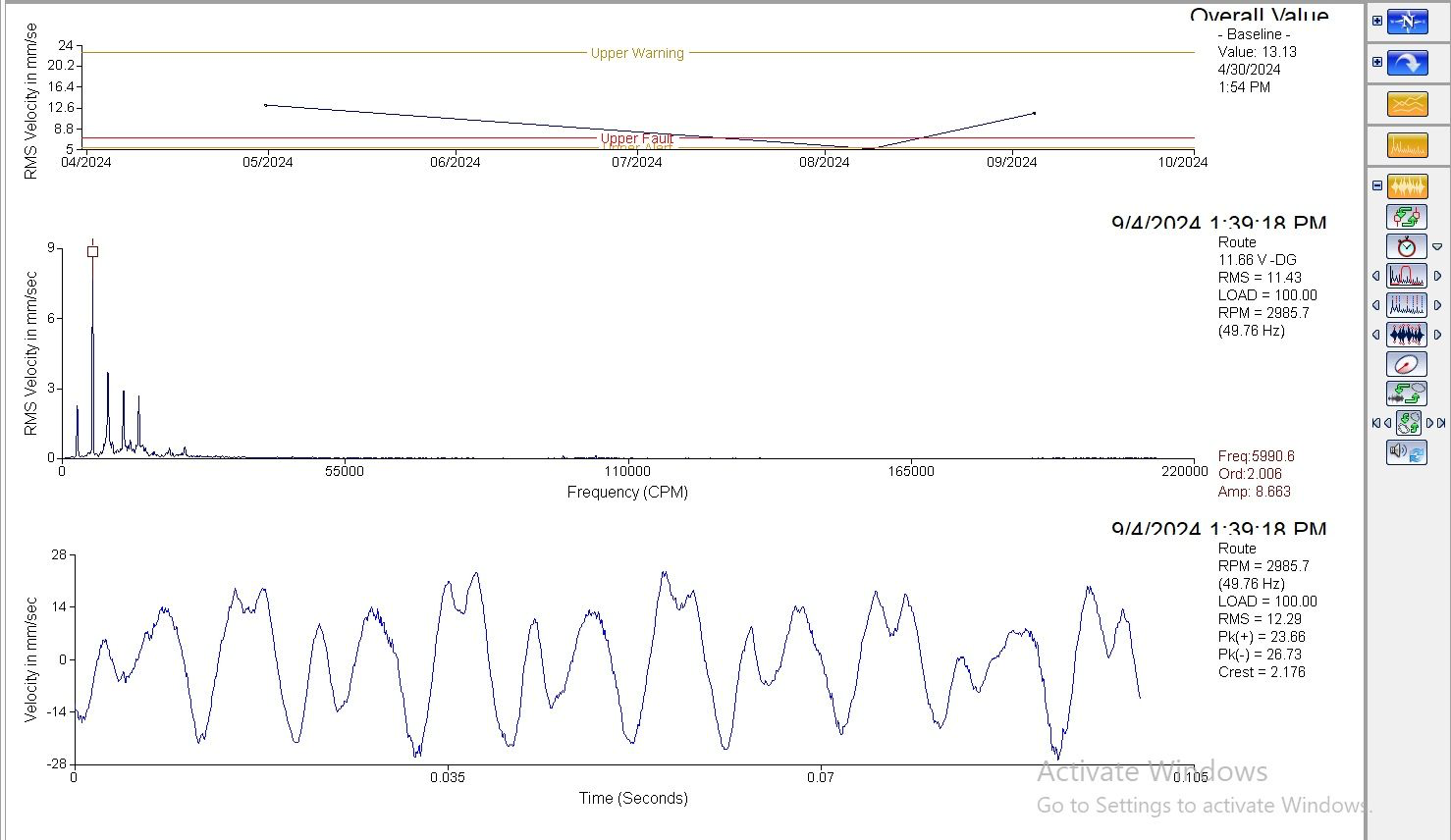Click the 09/2024 data point on trend
The image size is (1451, 840).
(1034, 113)
